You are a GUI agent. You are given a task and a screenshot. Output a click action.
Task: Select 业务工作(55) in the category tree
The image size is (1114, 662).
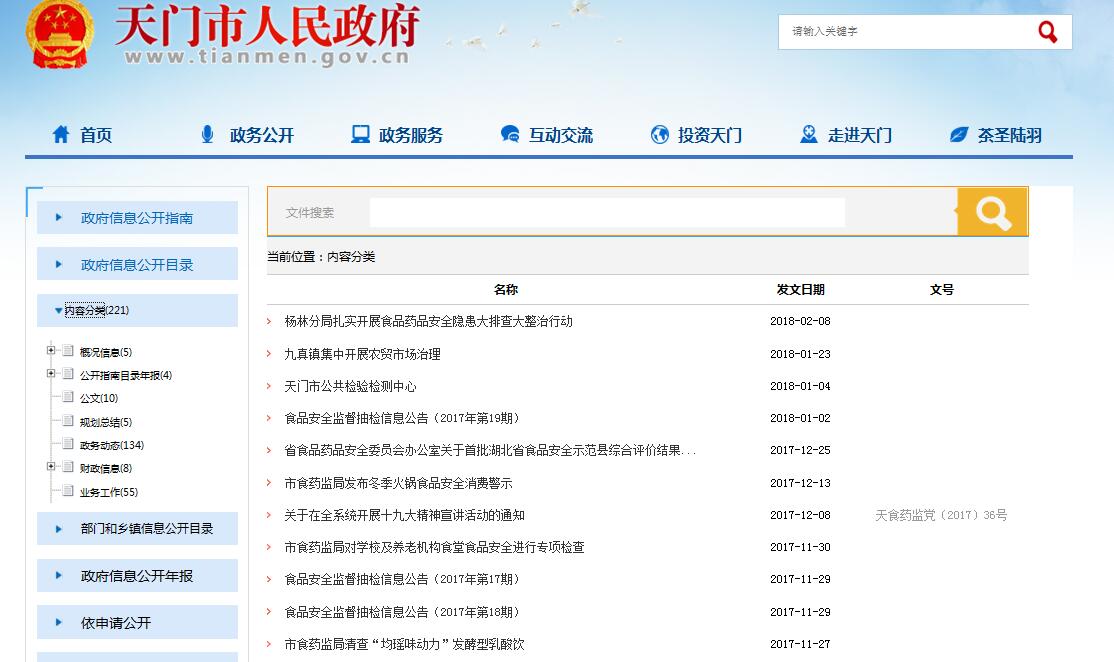click(x=108, y=492)
